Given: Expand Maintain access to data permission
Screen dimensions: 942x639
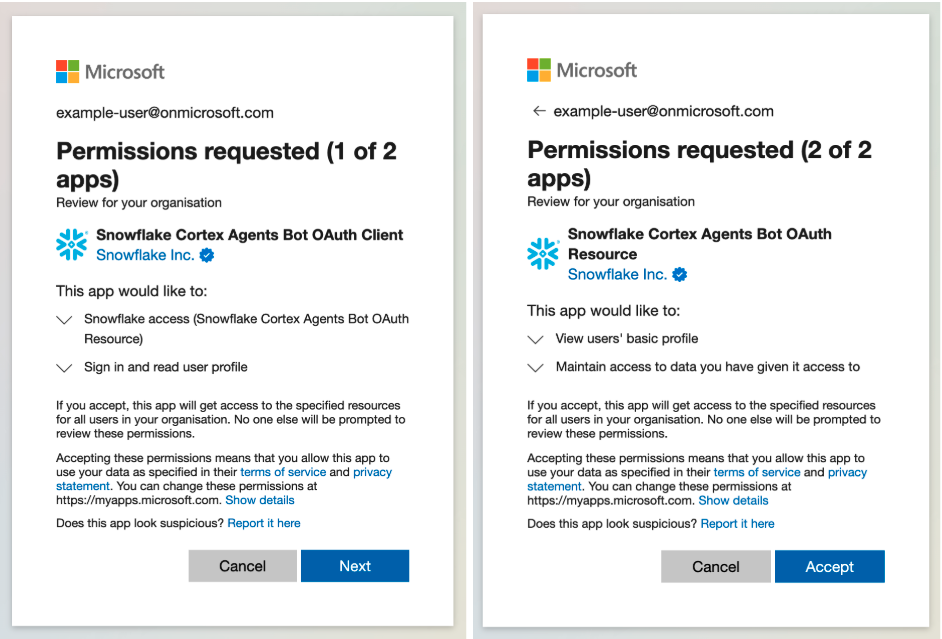Looking at the screenshot, I should (537, 368).
